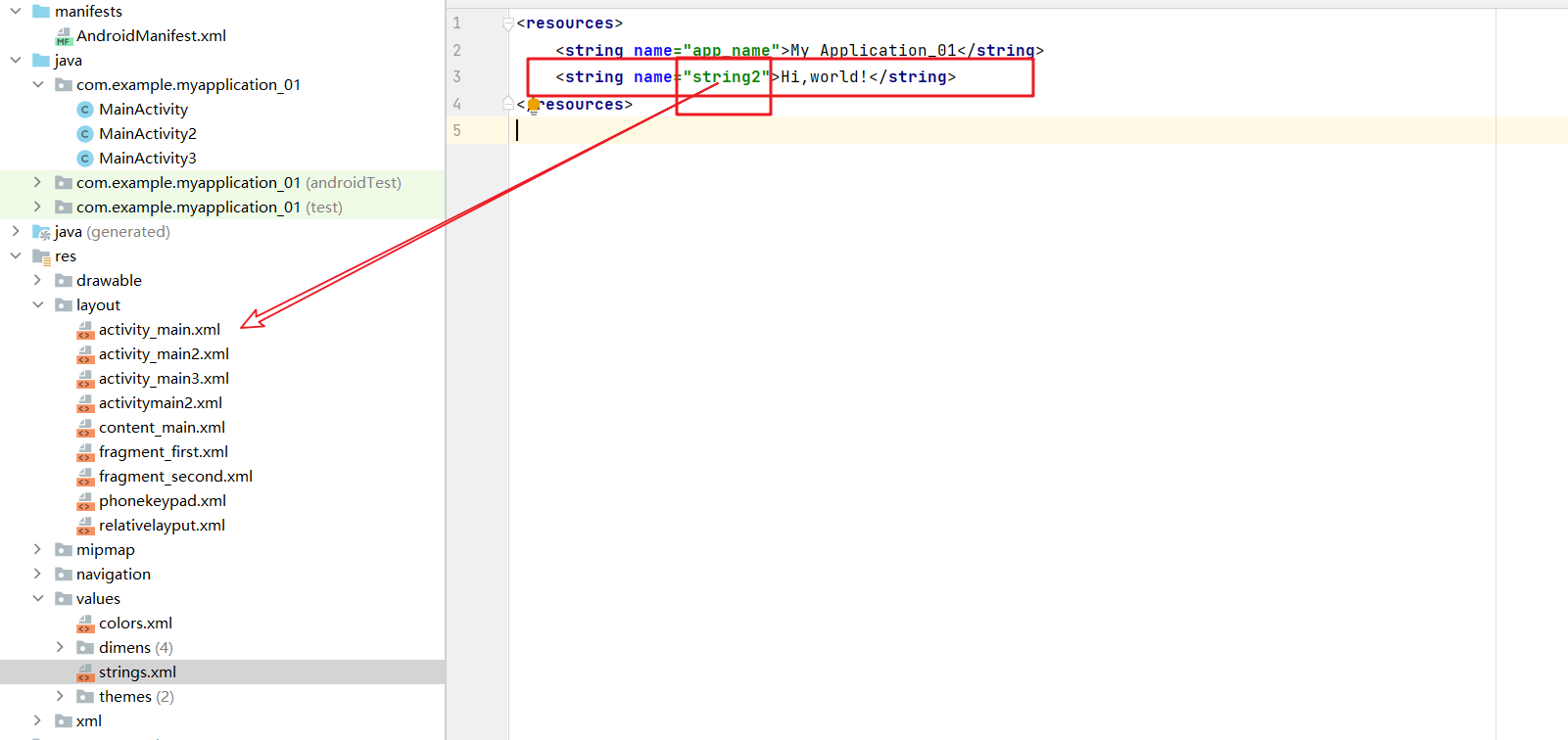Expand the xml folder chevron
The width and height of the screenshot is (1568, 740).
38,720
